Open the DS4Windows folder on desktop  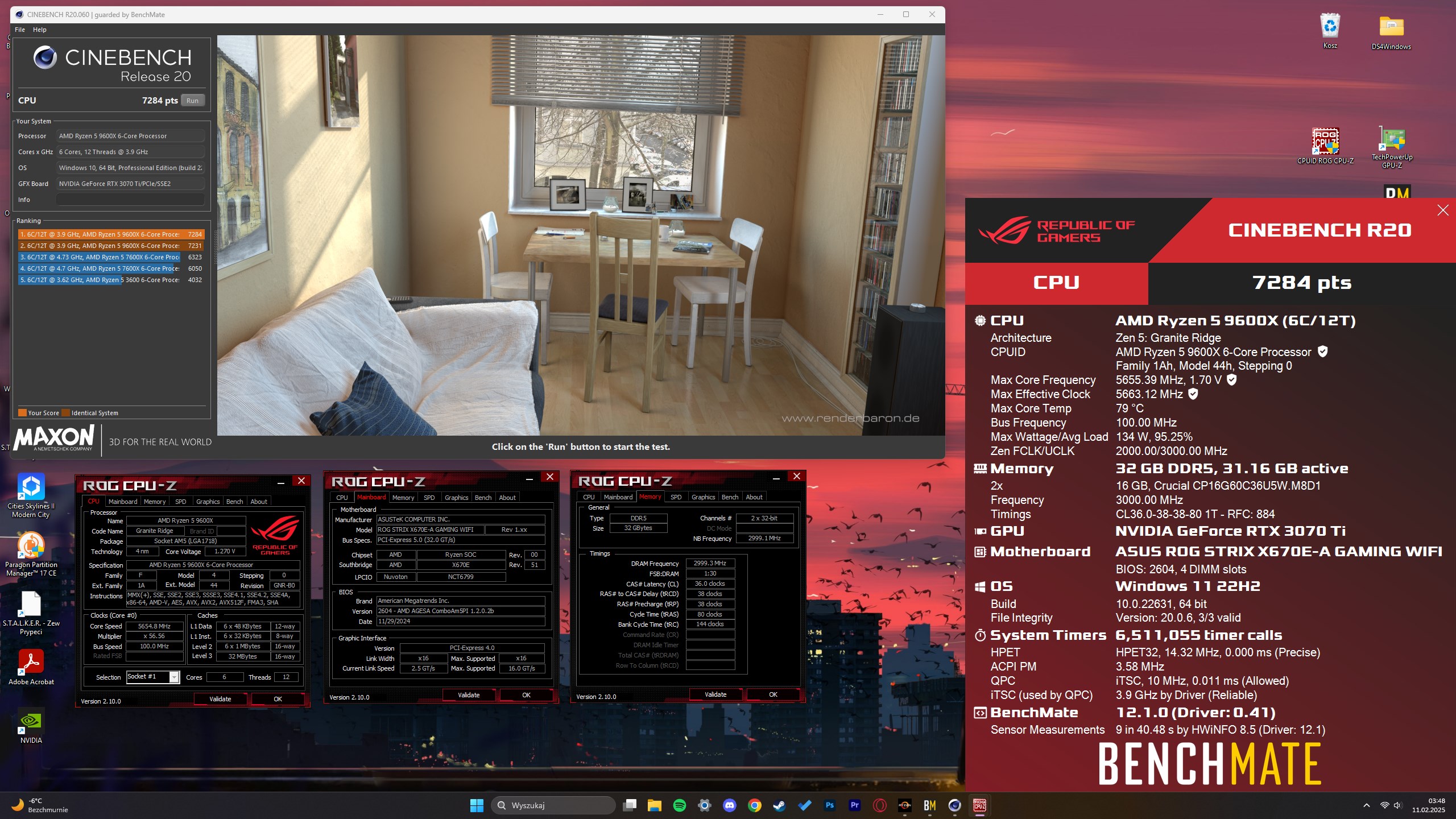pyautogui.click(x=1391, y=32)
